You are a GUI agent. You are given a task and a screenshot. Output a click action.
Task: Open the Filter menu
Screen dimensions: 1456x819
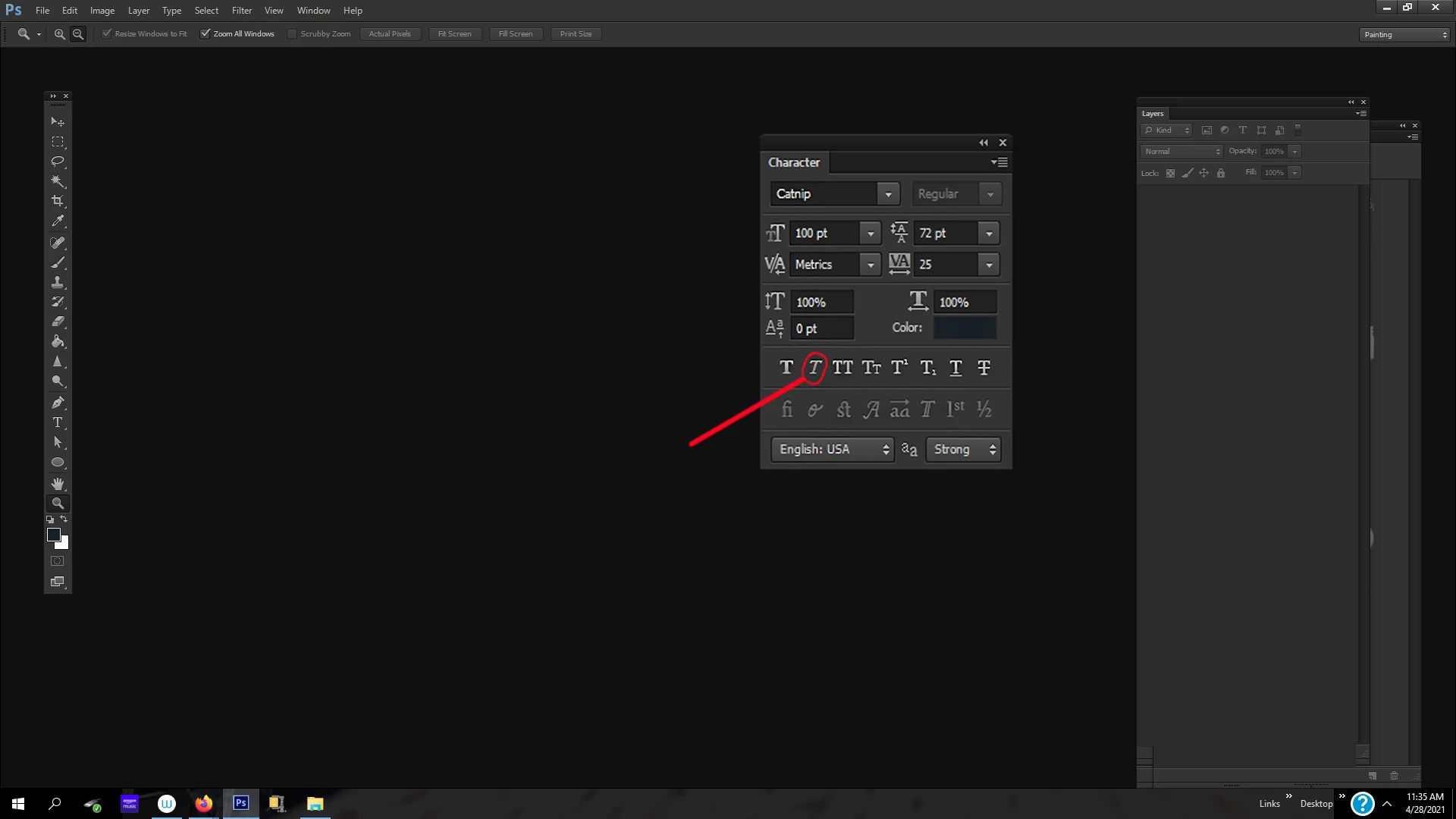click(x=241, y=11)
